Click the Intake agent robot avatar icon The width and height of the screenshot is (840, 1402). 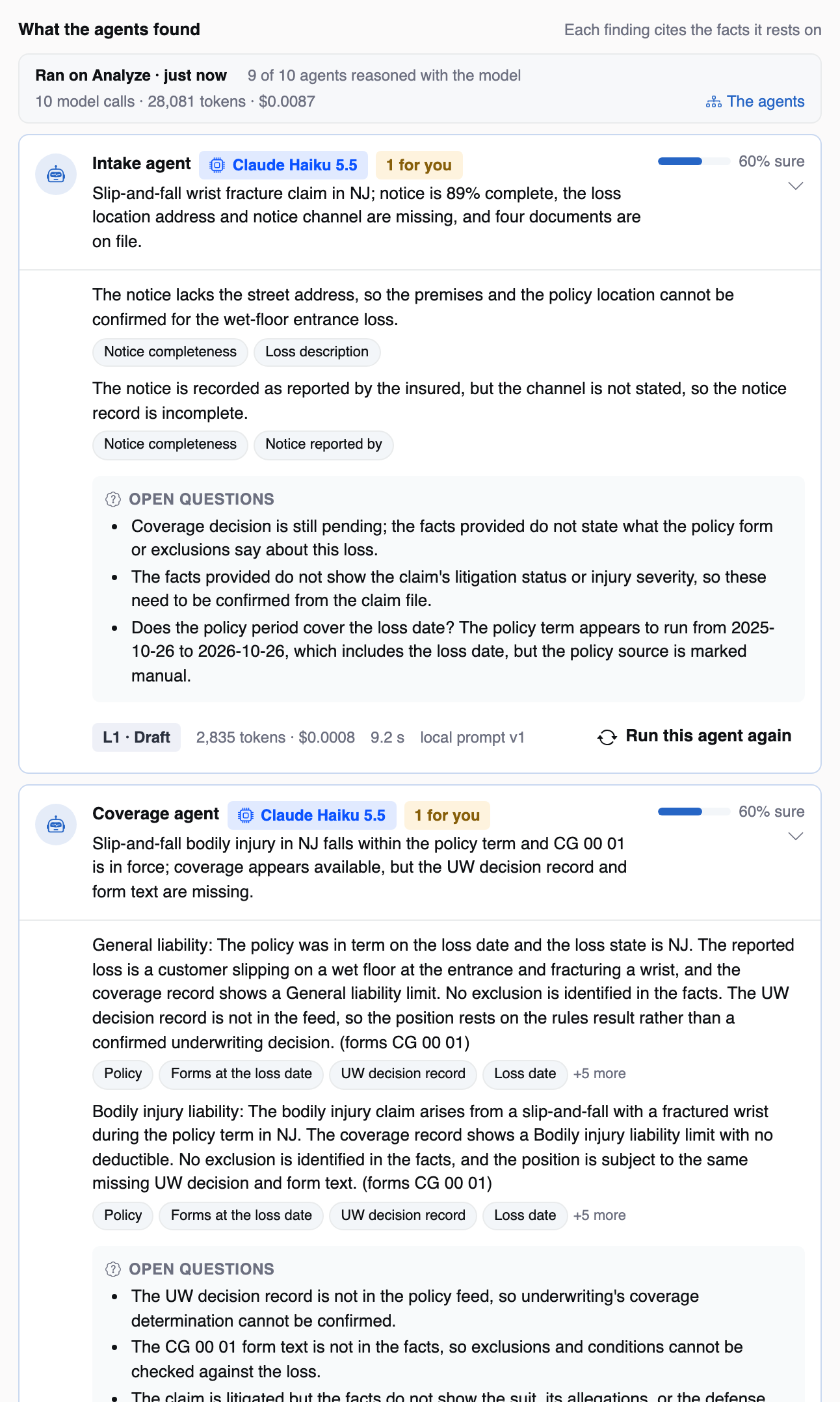(x=56, y=174)
